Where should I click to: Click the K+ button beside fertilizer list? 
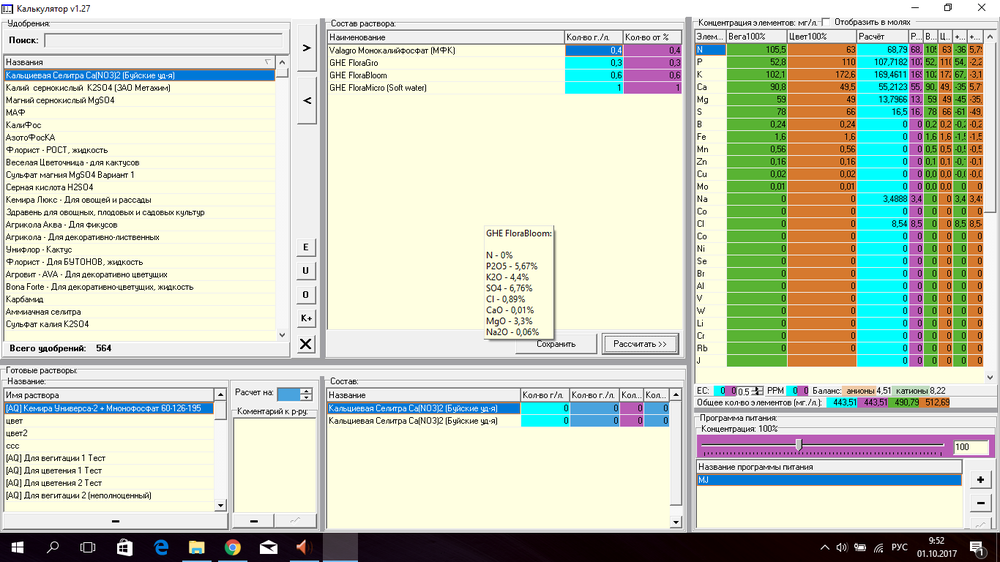point(305,318)
